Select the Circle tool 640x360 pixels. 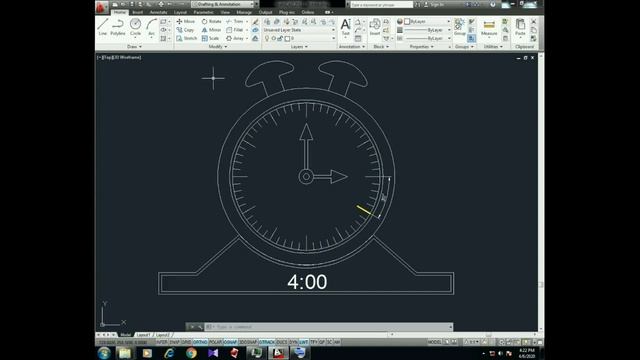point(135,27)
